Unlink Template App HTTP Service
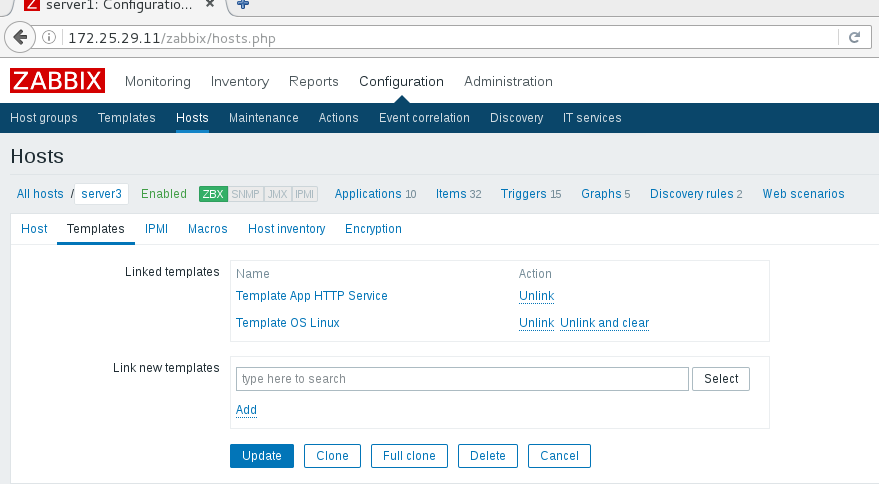This screenshot has height=484, width=879. point(536,296)
